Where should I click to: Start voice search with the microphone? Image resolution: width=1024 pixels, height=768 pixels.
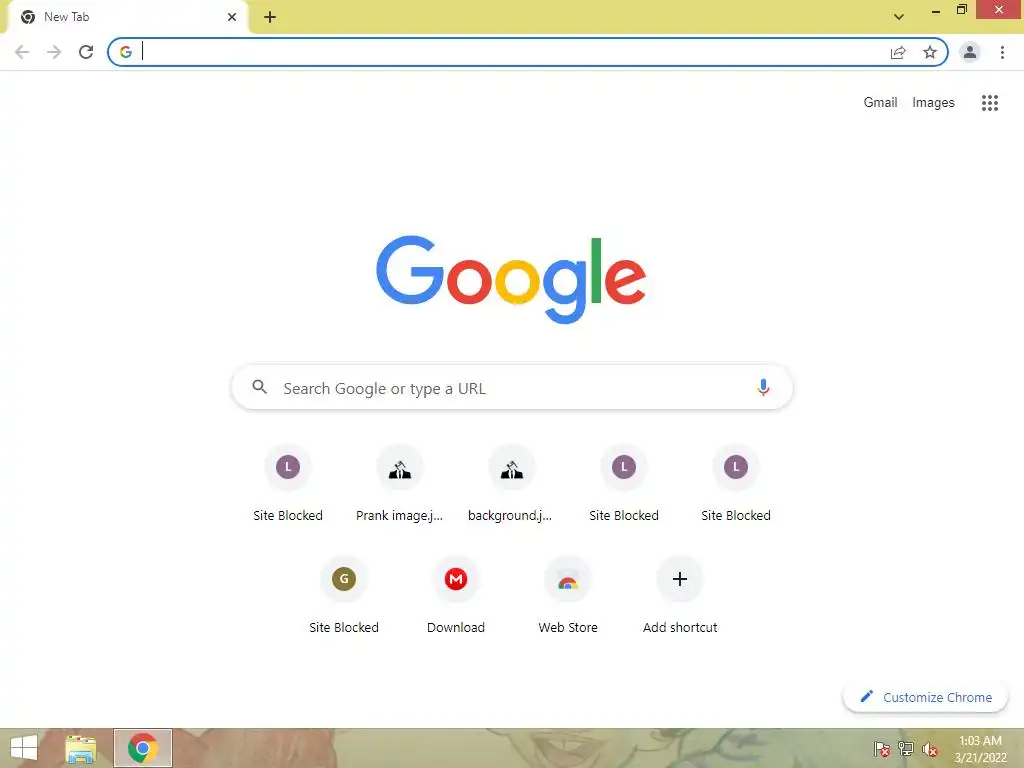pos(763,387)
